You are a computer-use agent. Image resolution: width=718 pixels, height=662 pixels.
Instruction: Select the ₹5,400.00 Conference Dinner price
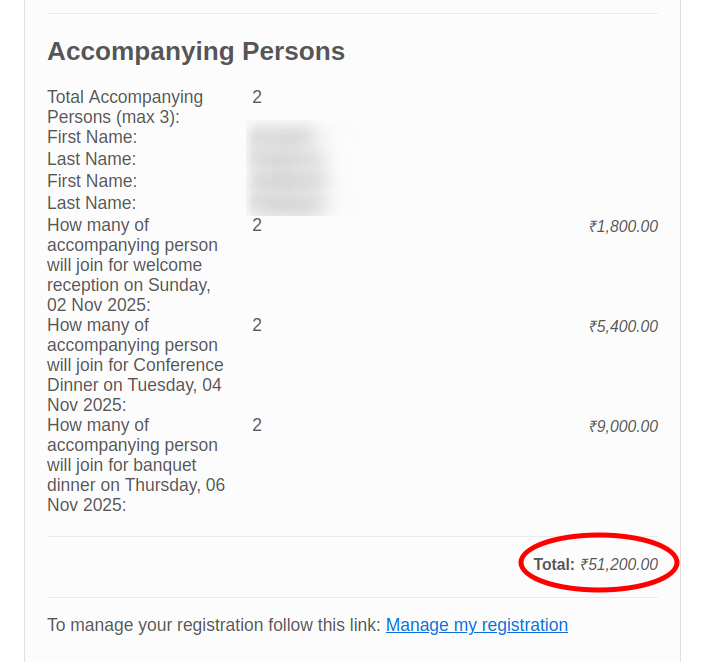623,326
